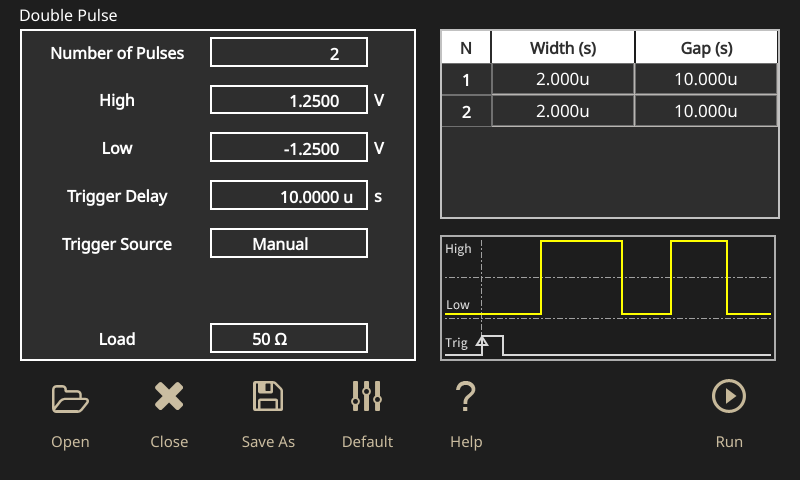800x480 pixels.
Task: Select pulse 2 Width cell
Action: [563, 112]
